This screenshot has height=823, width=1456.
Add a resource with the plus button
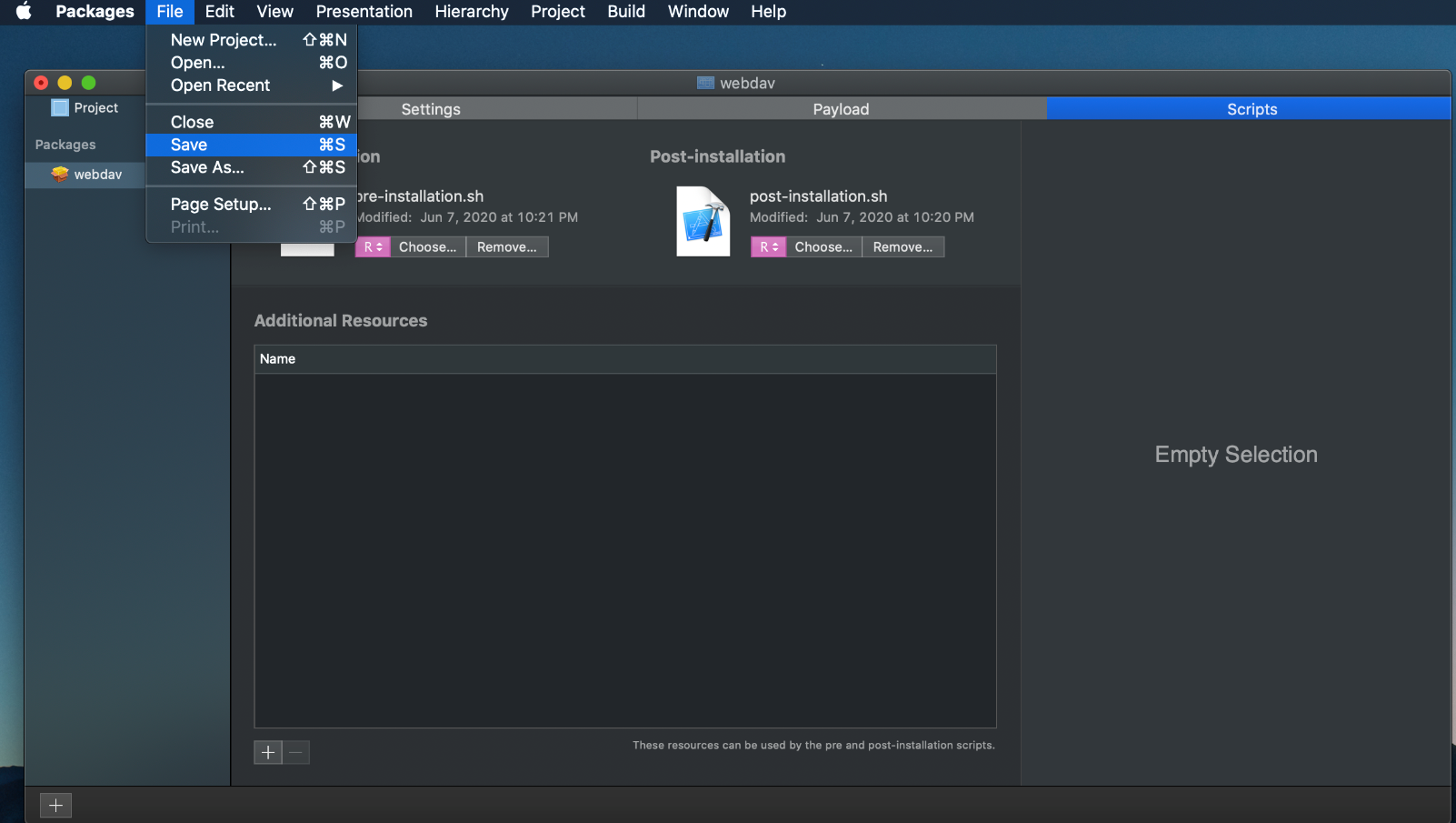[268, 752]
